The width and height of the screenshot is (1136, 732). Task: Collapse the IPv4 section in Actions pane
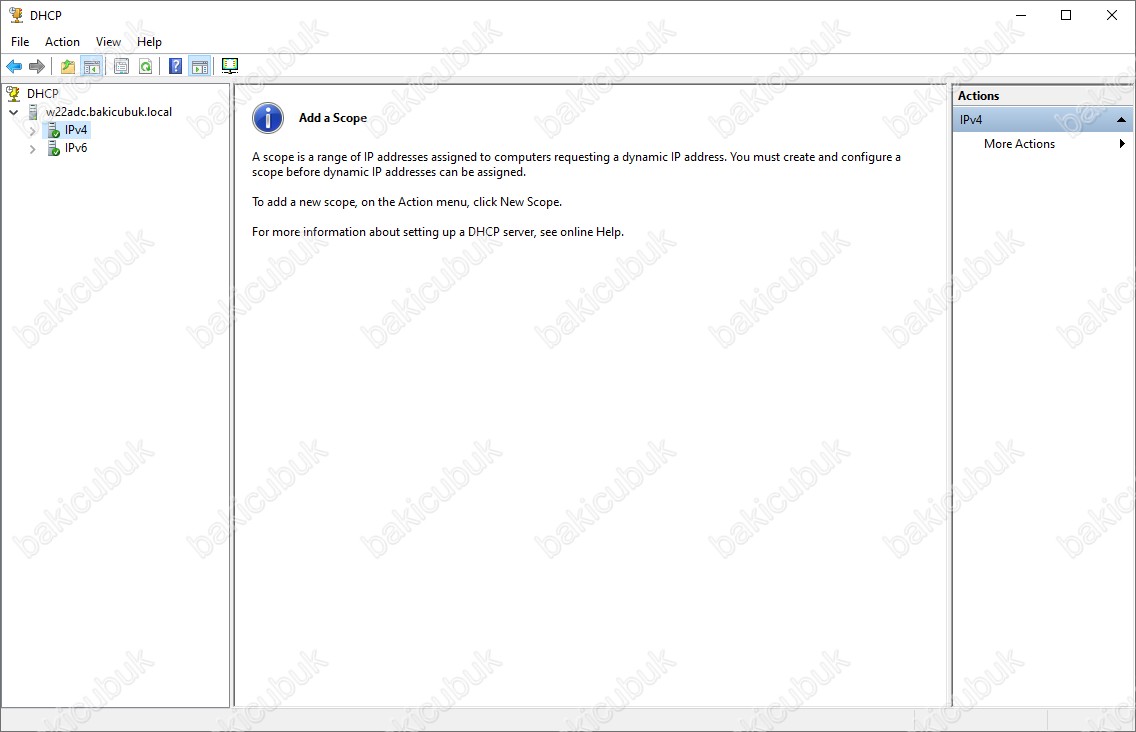click(x=1122, y=120)
